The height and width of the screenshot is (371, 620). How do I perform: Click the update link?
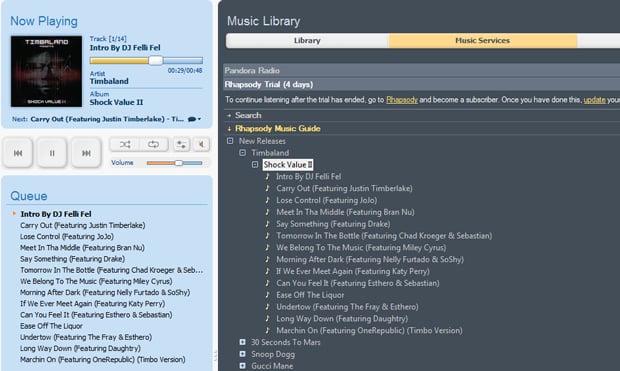(594, 100)
